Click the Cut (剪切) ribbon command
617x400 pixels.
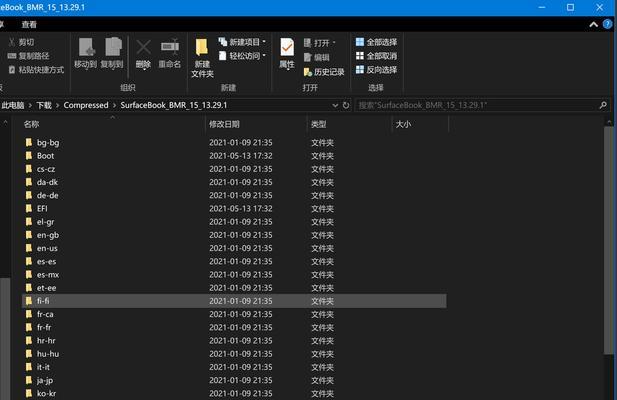(x=22, y=42)
